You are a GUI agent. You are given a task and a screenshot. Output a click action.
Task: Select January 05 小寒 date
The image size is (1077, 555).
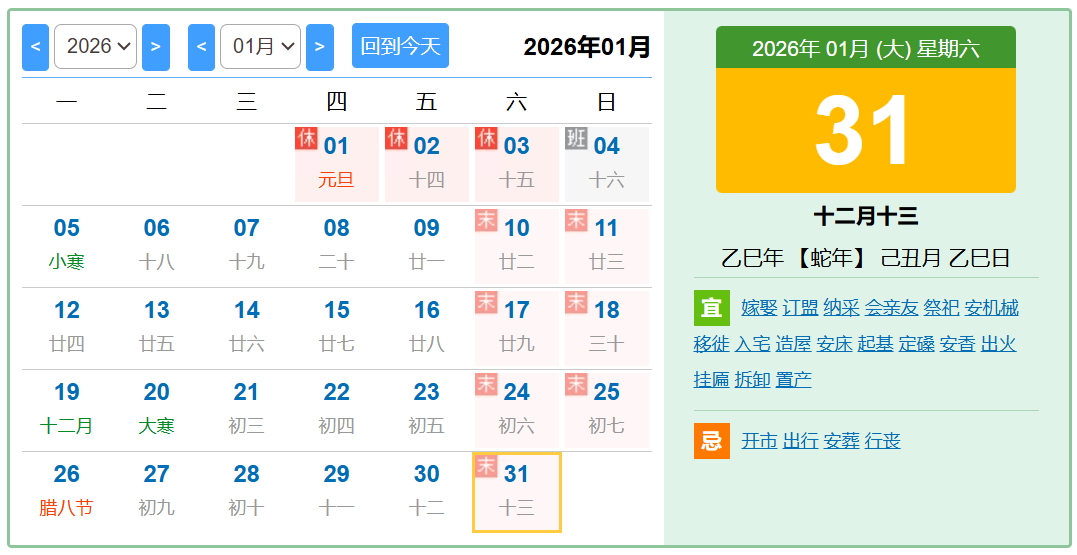67,245
